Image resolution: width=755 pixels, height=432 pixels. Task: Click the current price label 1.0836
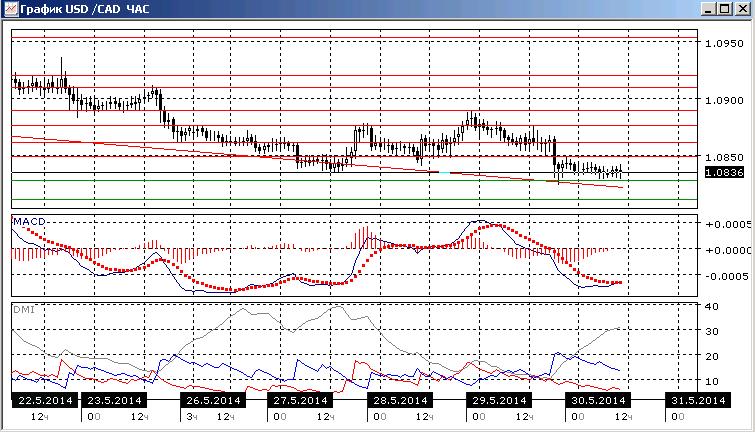(x=724, y=172)
